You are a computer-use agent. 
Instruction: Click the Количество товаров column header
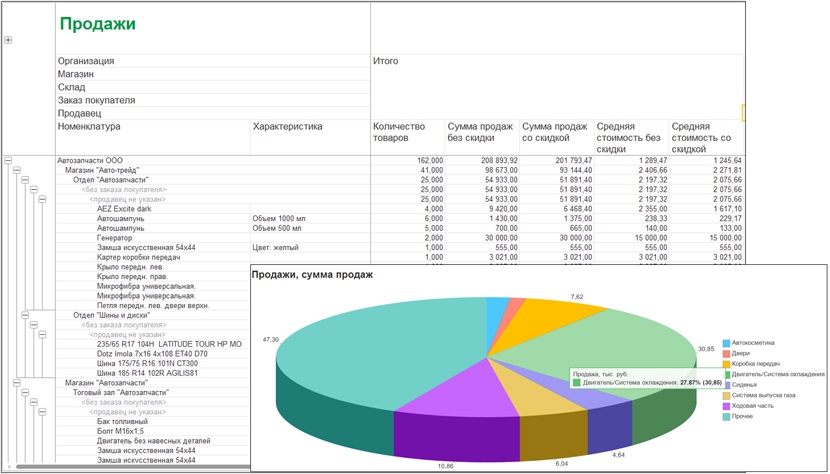[399, 132]
